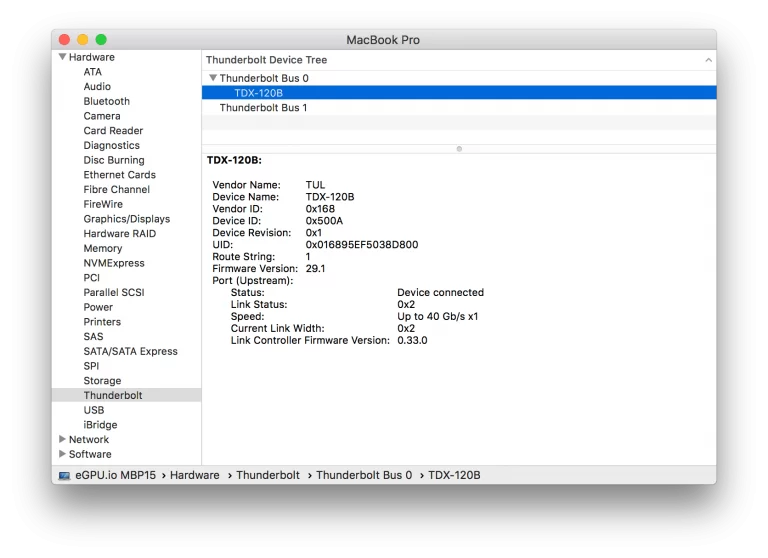768x558 pixels.
Task: Select NVMExpress item
Action: pos(114,263)
